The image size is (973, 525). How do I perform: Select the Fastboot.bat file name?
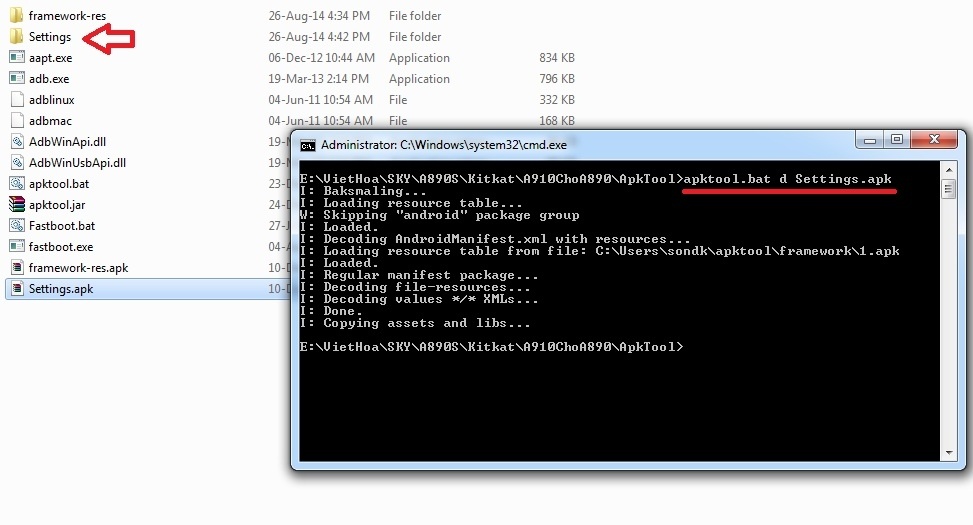pyautogui.click(x=62, y=226)
